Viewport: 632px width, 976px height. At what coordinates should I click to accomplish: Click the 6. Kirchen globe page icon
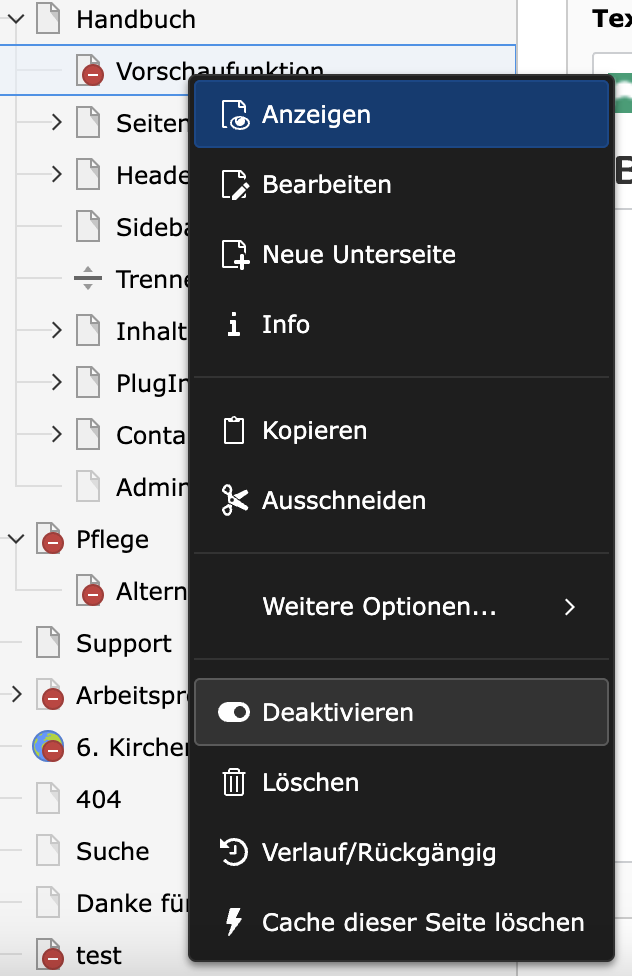click(x=48, y=747)
